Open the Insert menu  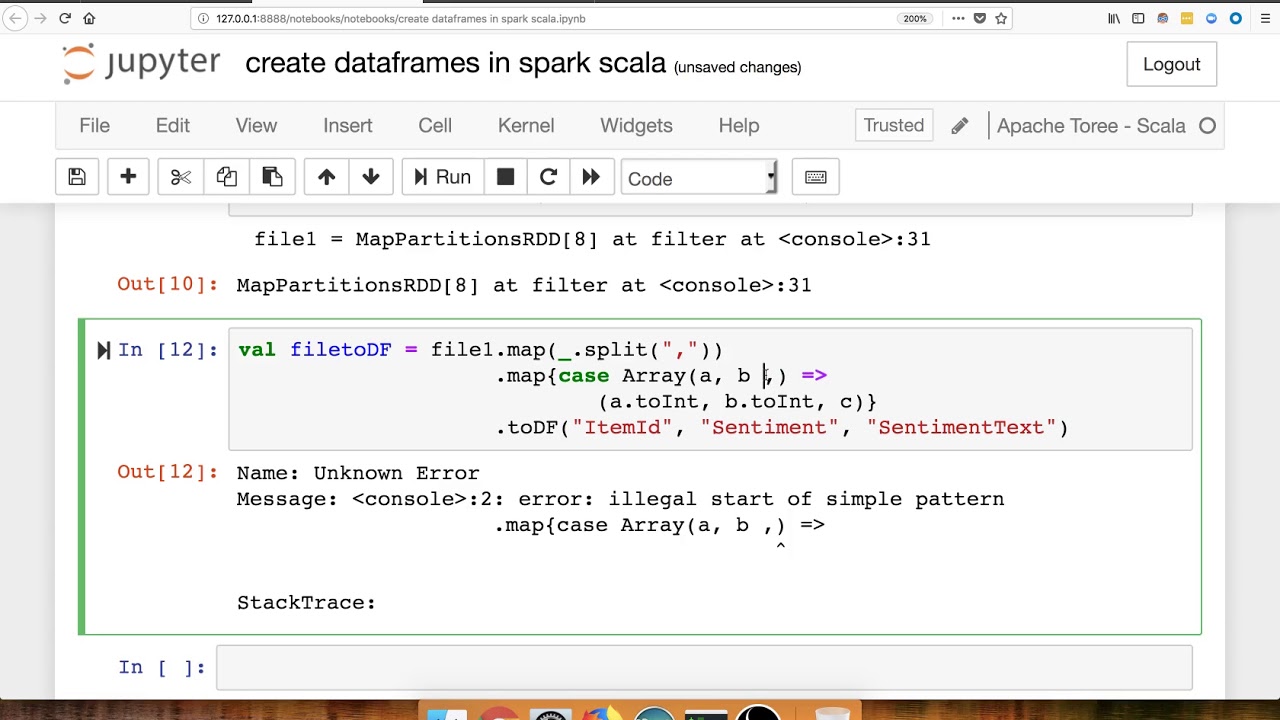pyautogui.click(x=347, y=125)
